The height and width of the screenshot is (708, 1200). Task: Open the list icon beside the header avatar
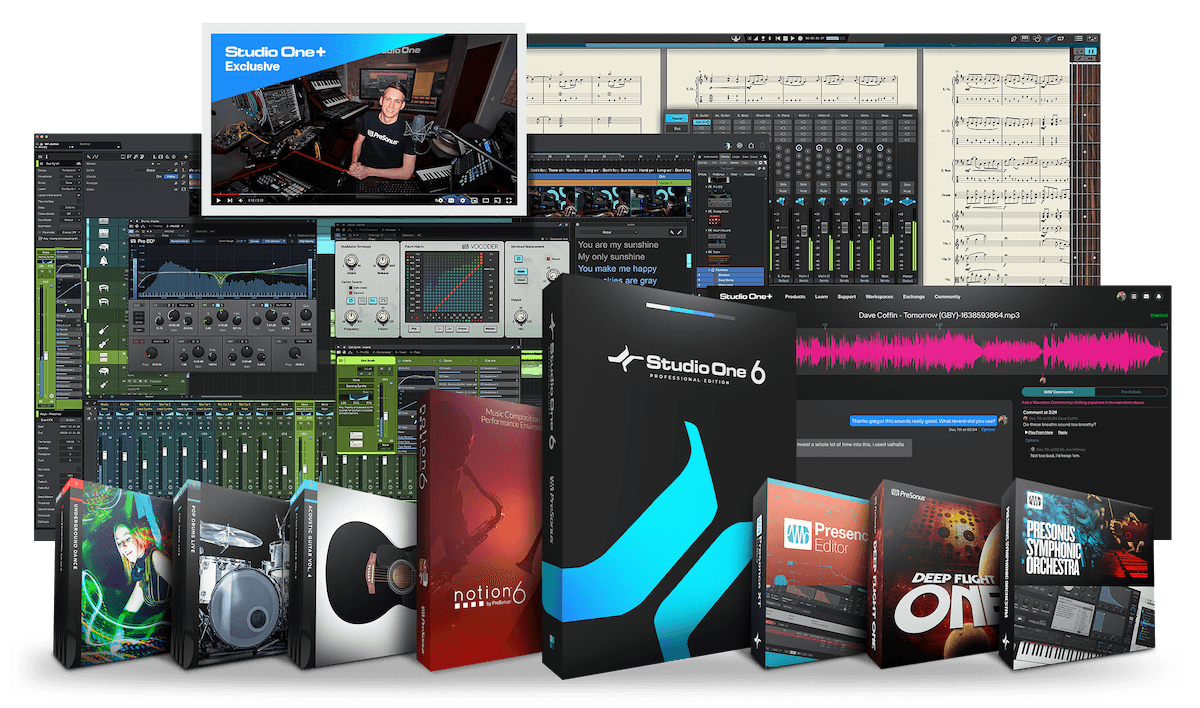[x=1134, y=297]
